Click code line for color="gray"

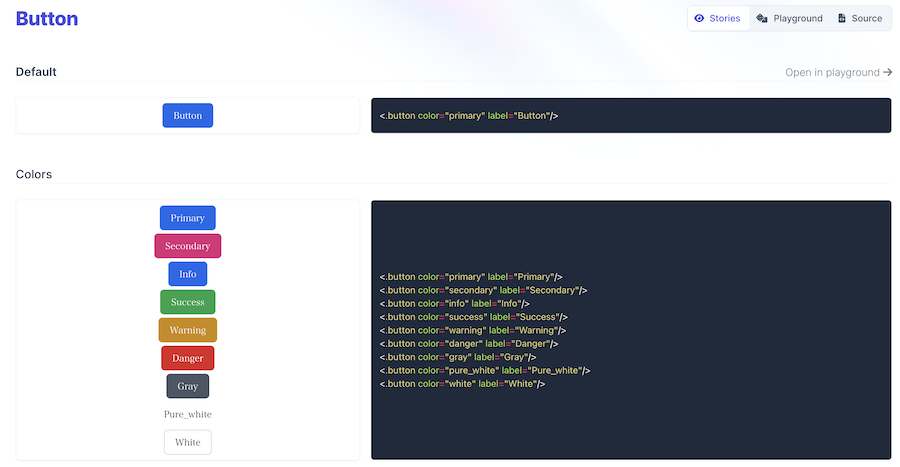(x=457, y=357)
